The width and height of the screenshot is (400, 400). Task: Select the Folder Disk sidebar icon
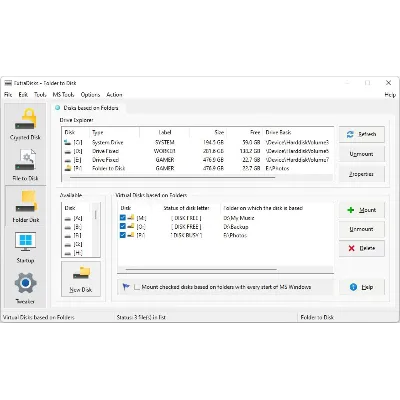pos(25,207)
